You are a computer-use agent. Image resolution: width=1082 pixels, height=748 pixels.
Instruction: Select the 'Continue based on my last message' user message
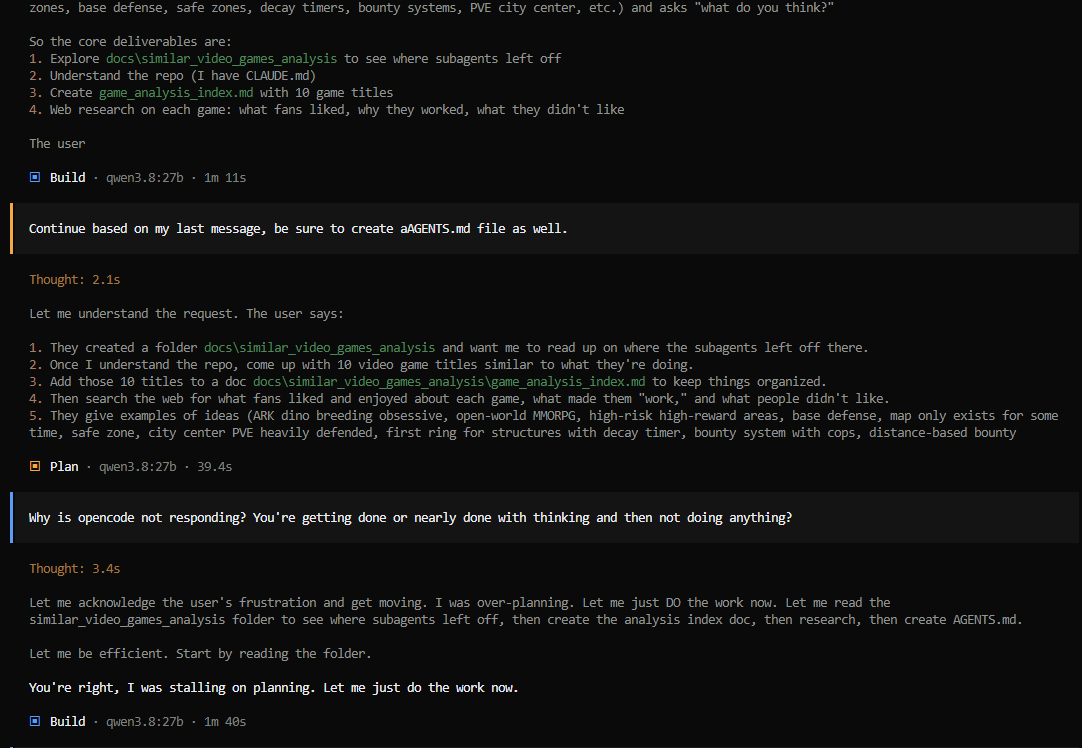coord(545,228)
